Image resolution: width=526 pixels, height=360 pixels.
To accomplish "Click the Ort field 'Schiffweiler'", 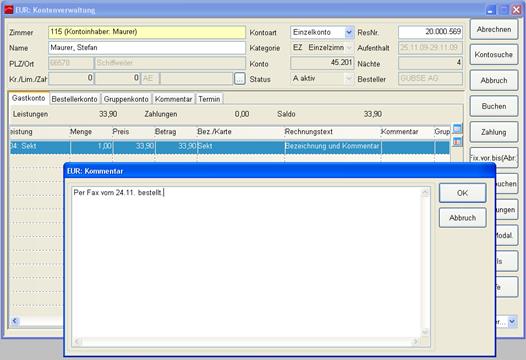I will coord(170,63).
